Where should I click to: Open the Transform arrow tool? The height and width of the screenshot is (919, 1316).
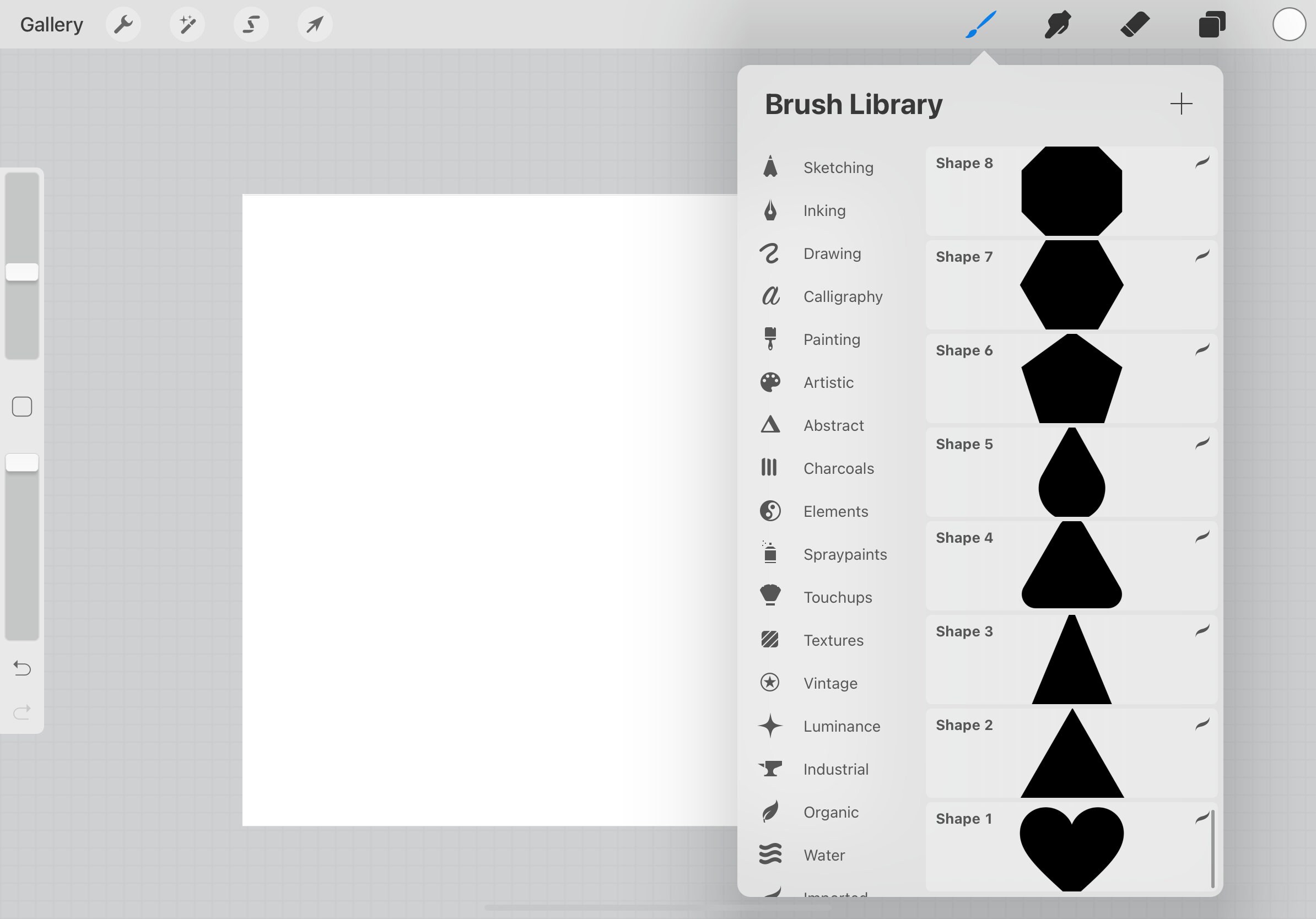click(x=315, y=24)
